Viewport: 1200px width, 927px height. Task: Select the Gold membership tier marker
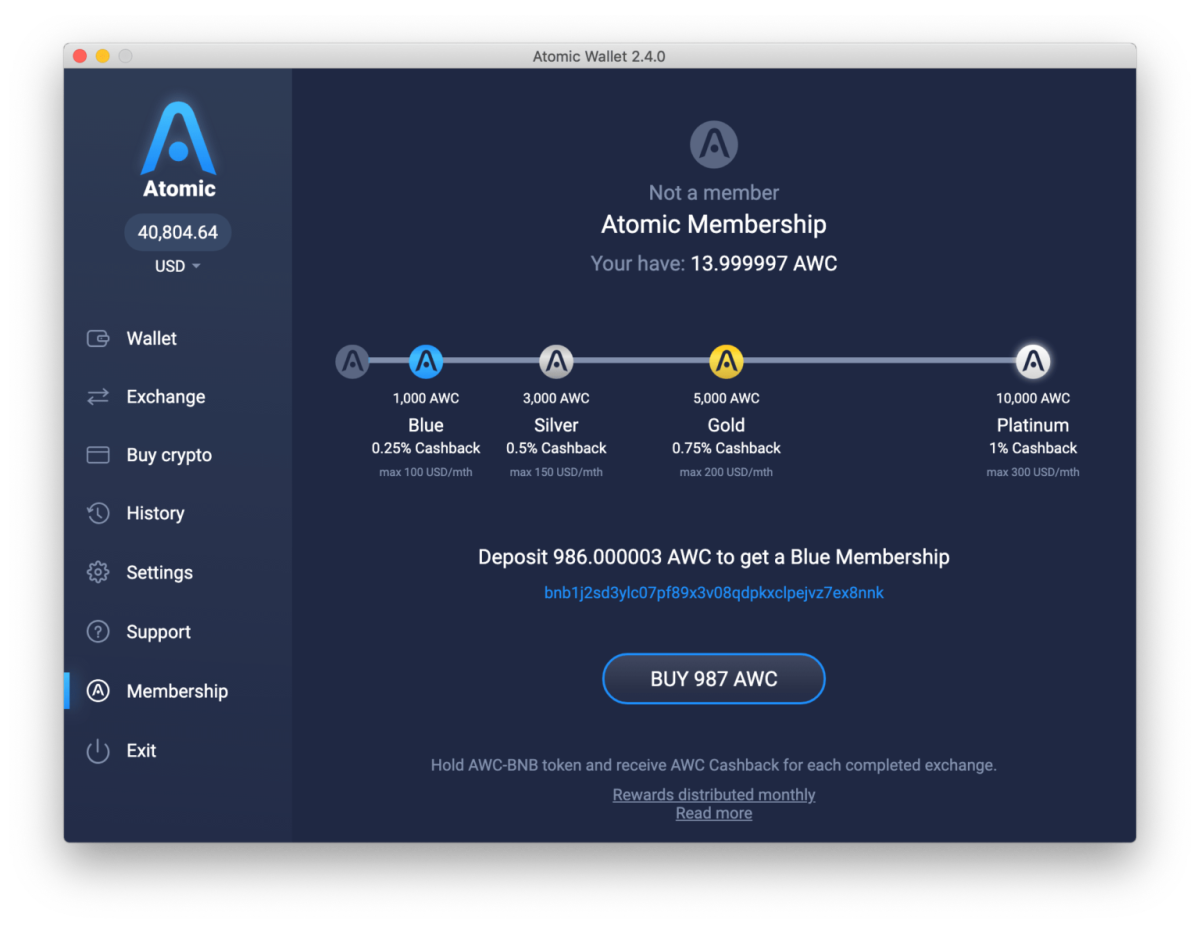click(x=726, y=362)
